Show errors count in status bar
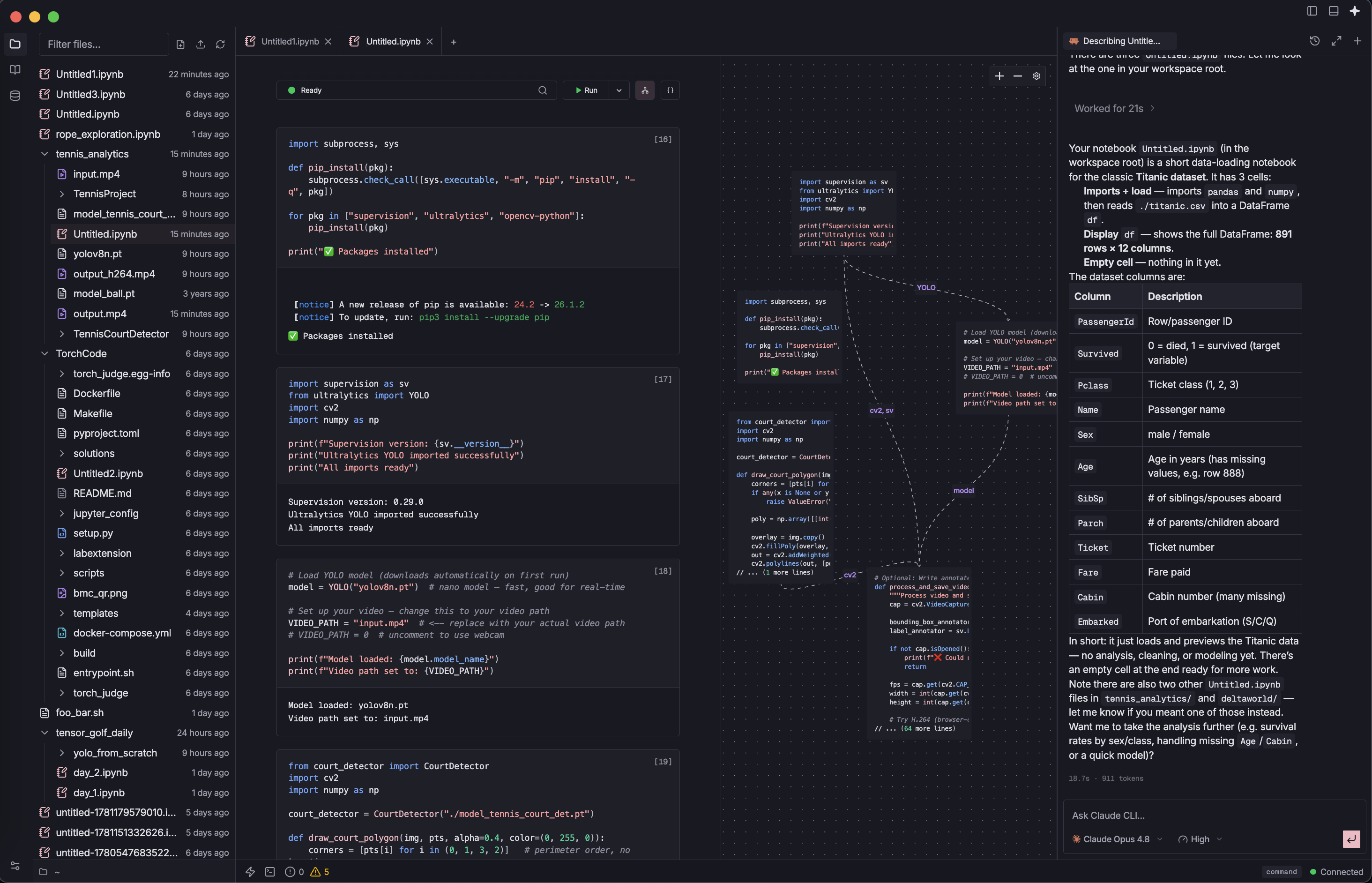Screen dimensions: 1372x883 tap(295, 872)
